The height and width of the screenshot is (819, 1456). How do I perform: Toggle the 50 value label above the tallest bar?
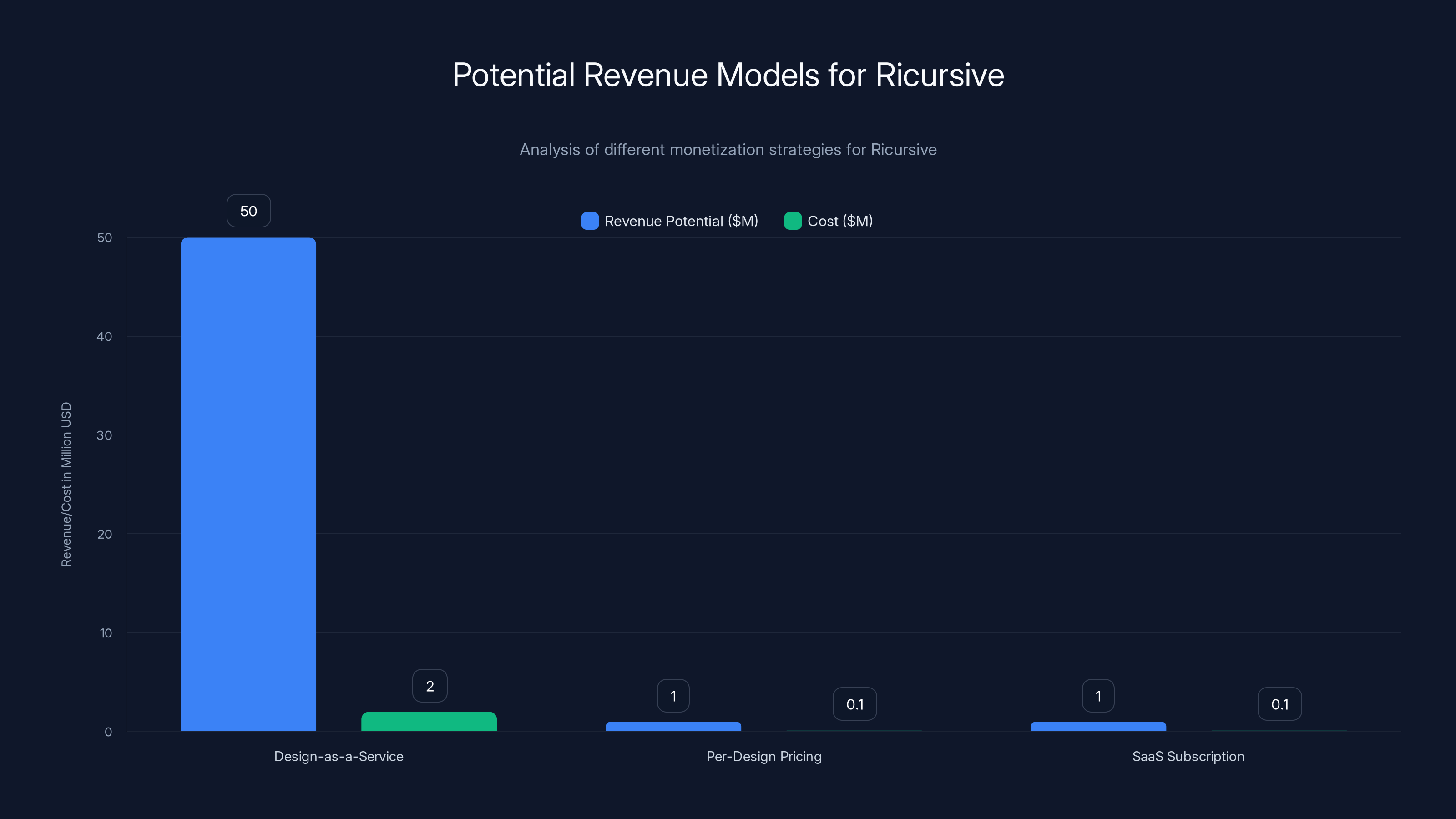pos(248,210)
